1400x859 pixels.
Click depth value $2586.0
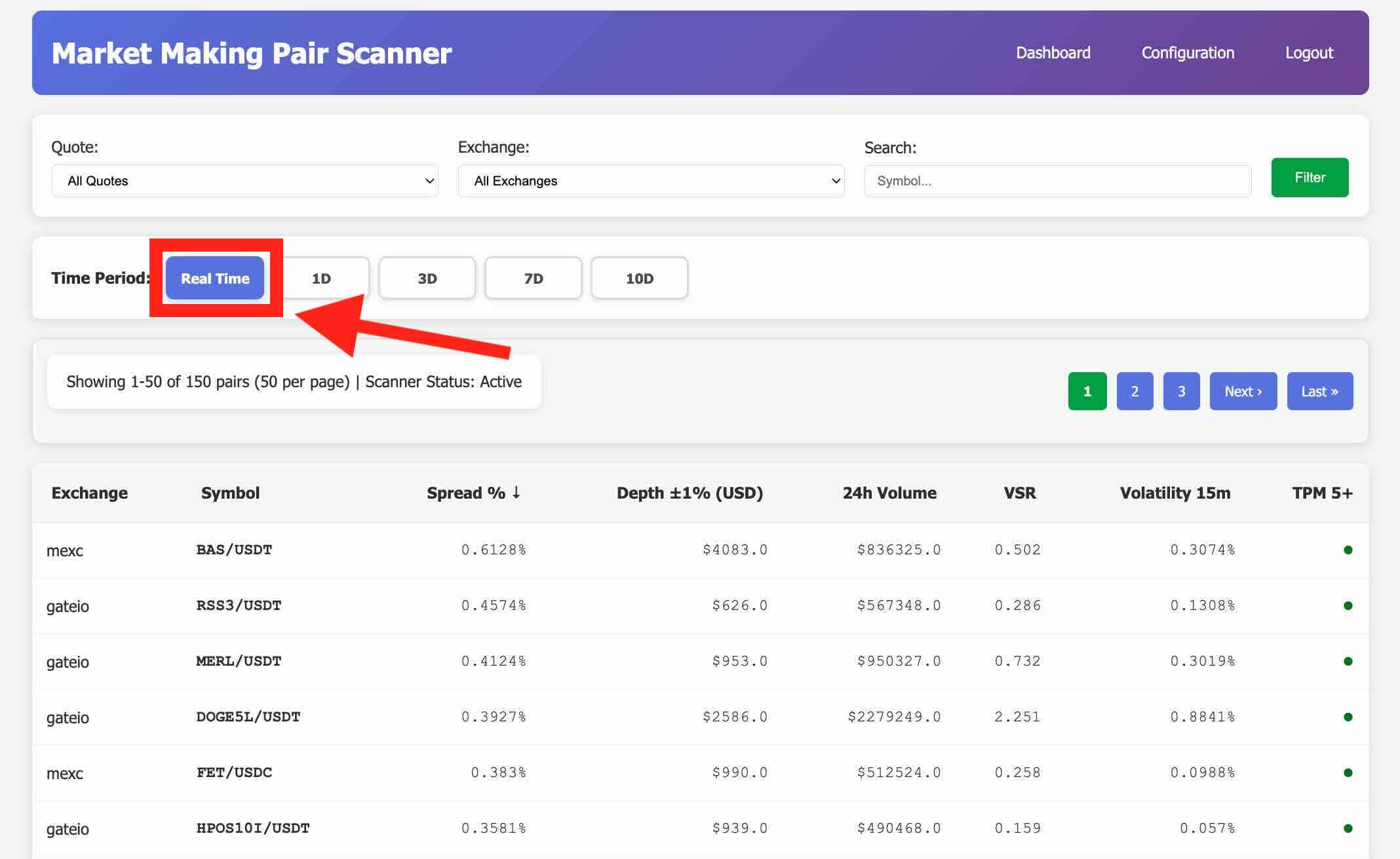(735, 717)
